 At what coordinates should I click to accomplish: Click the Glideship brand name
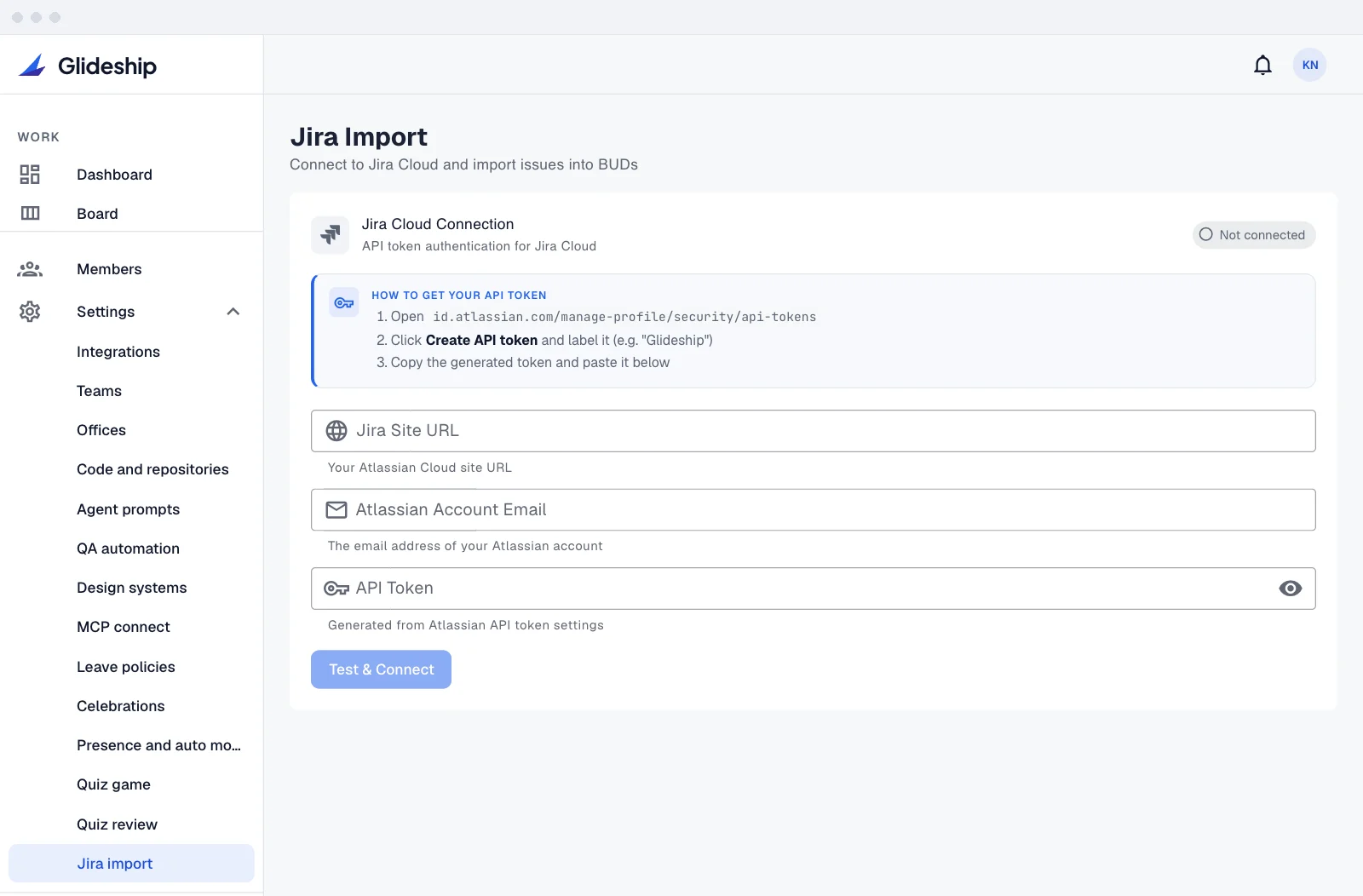point(107,66)
